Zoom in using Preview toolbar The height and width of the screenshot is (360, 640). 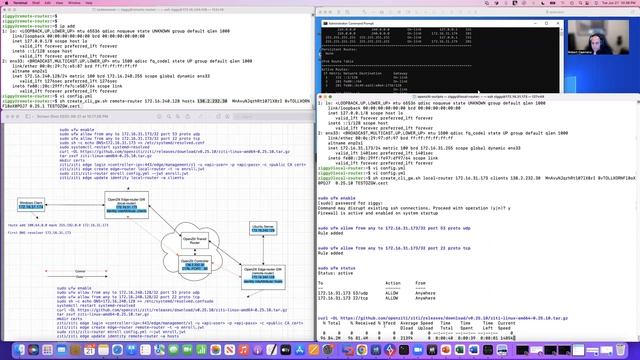click(178, 116)
